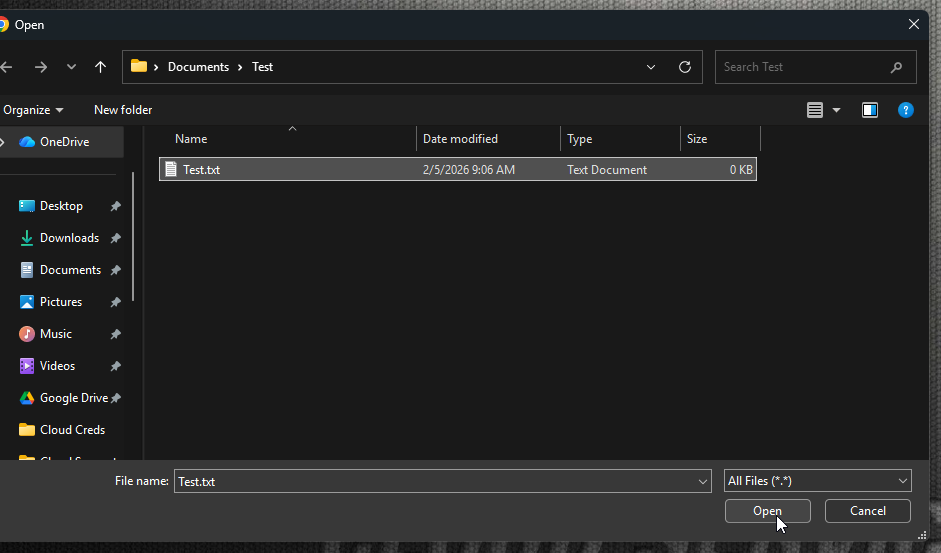Screen dimensions: 941x553
Task: Open Desktop in quick access
Action: (x=61, y=206)
